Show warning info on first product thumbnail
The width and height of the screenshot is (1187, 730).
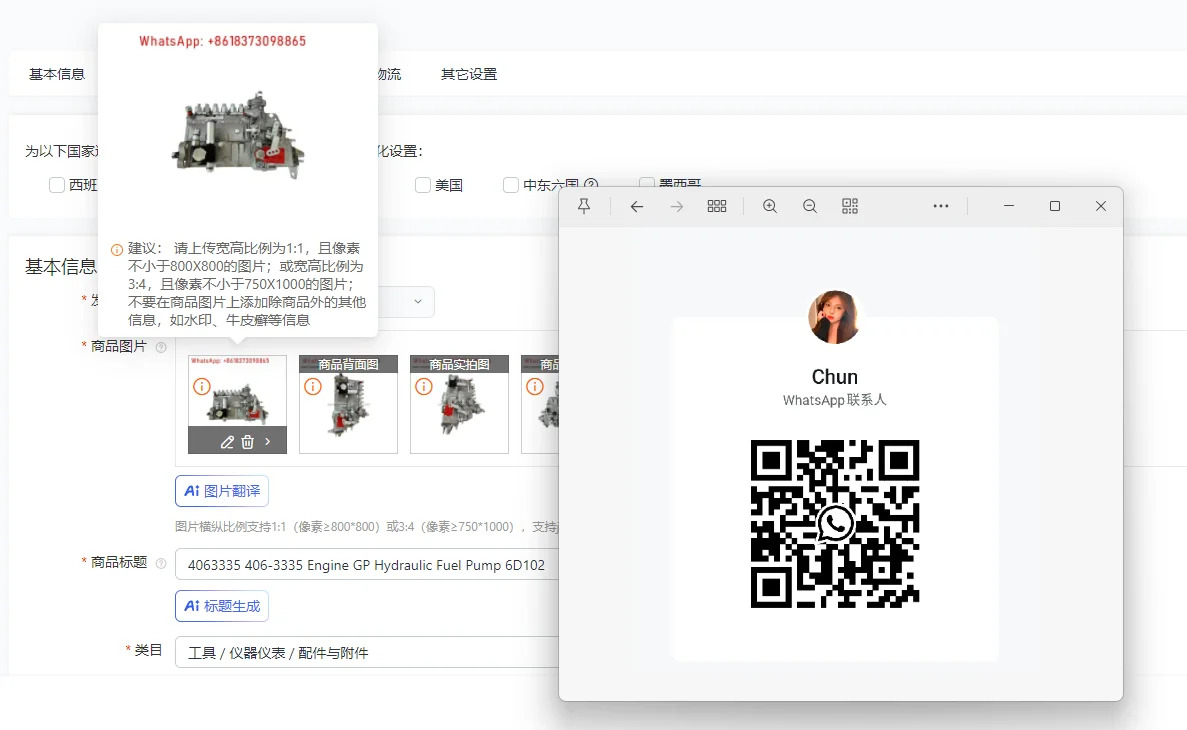(x=201, y=387)
